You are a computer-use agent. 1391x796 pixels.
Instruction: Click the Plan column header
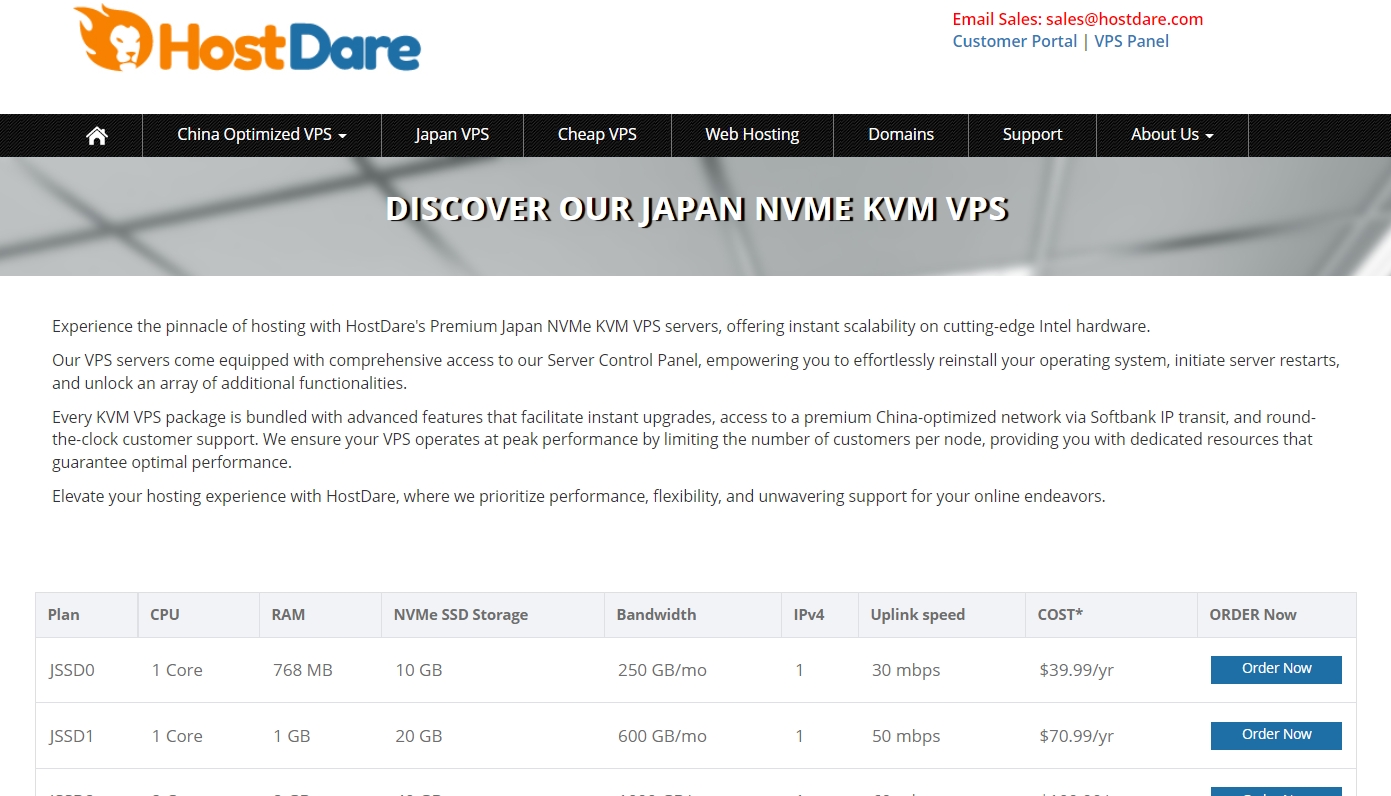[x=63, y=614]
